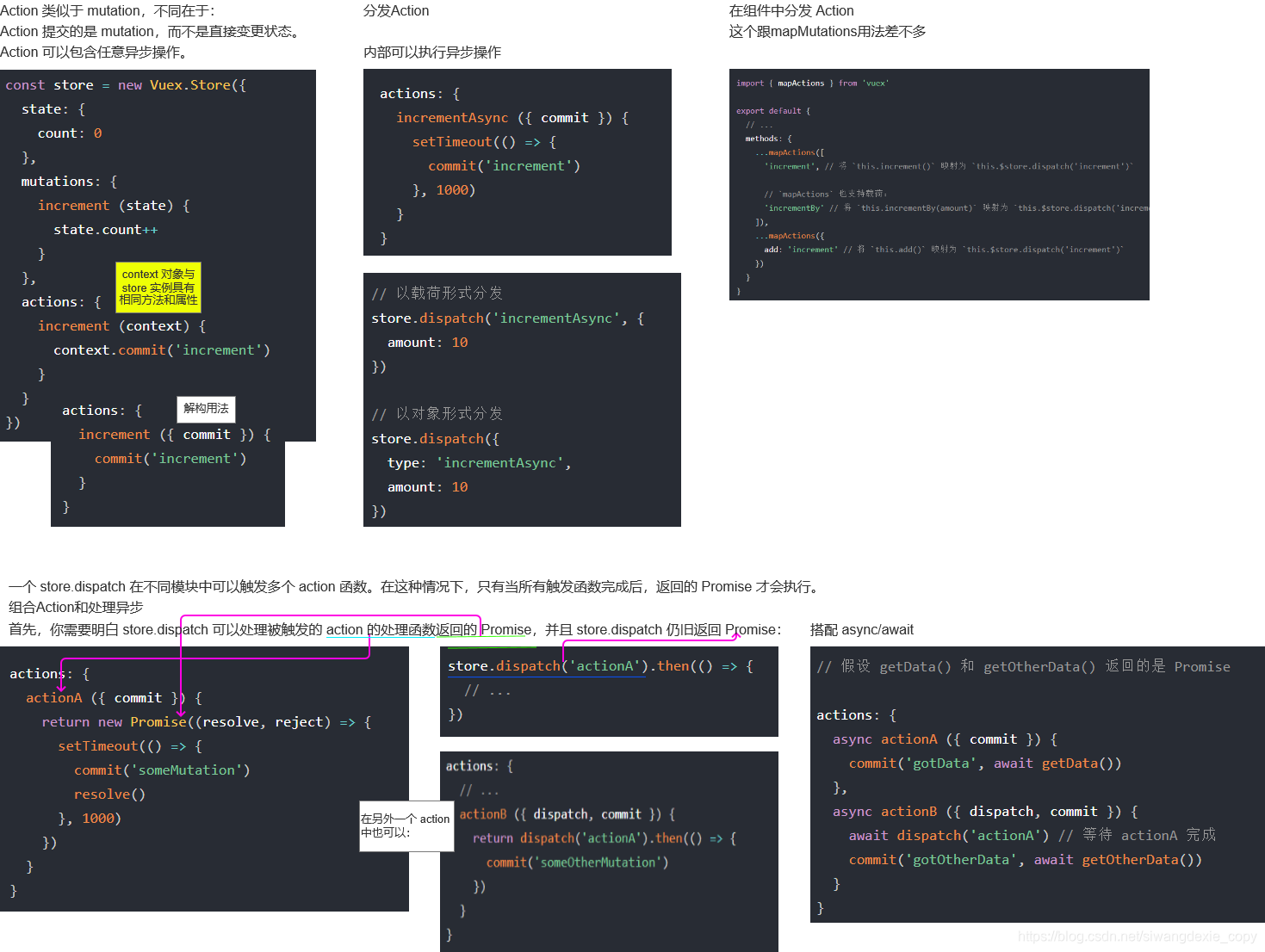Image resolution: width=1265 pixels, height=952 pixels.
Task: Click 'incrementAsync ({ commit }) {' line
Action: (512, 118)
